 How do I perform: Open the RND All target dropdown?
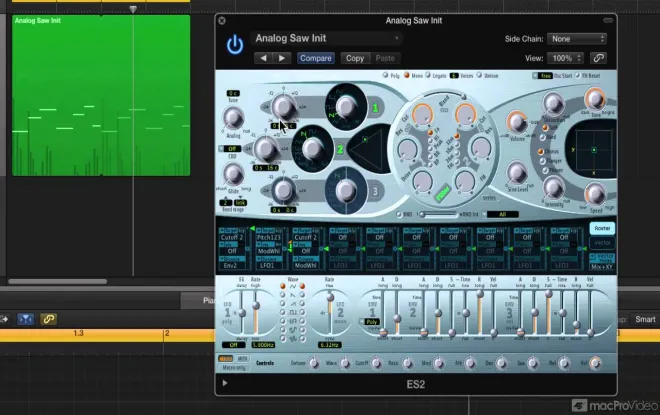(500, 214)
